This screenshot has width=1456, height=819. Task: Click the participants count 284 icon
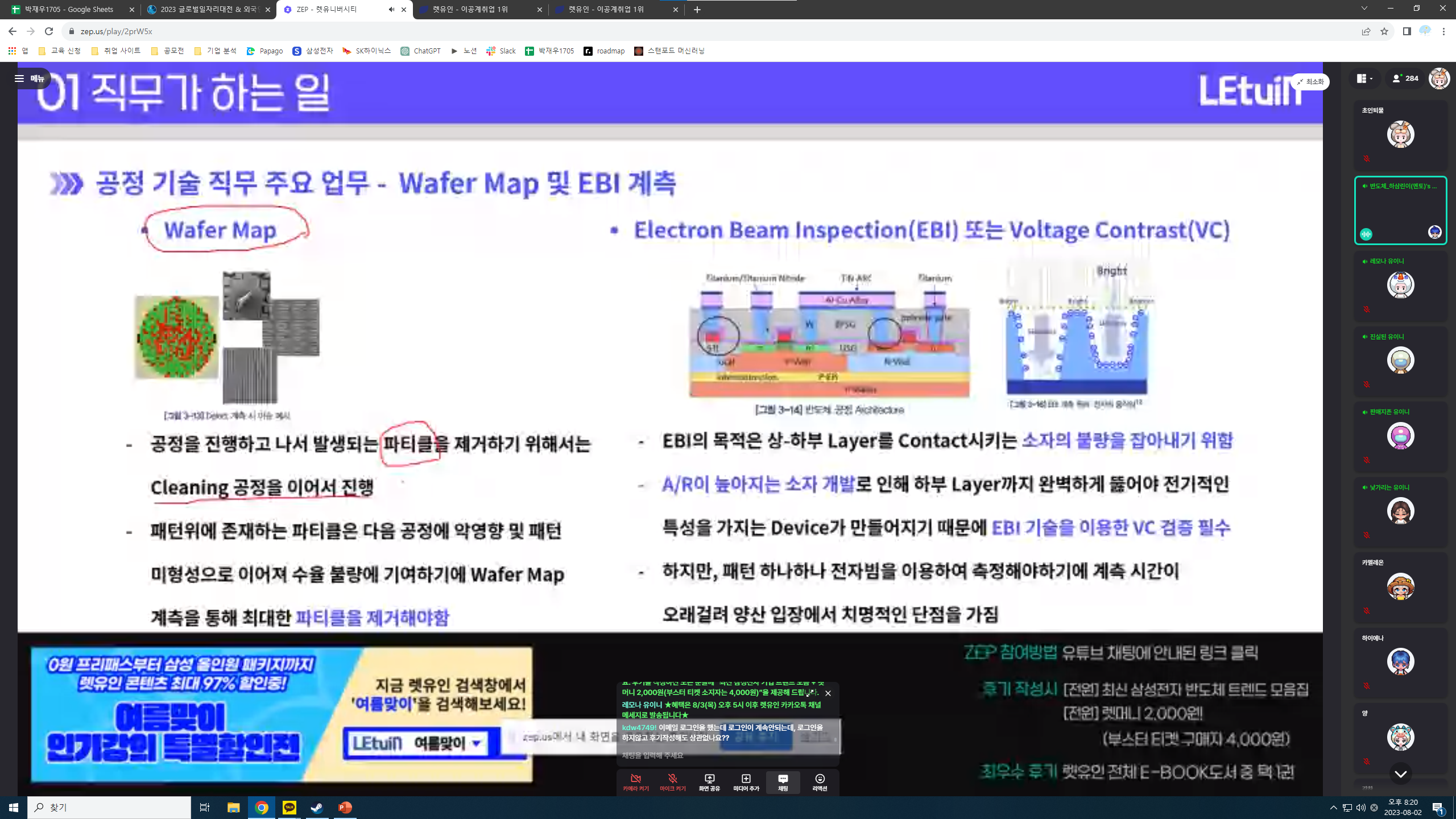coord(1405,78)
